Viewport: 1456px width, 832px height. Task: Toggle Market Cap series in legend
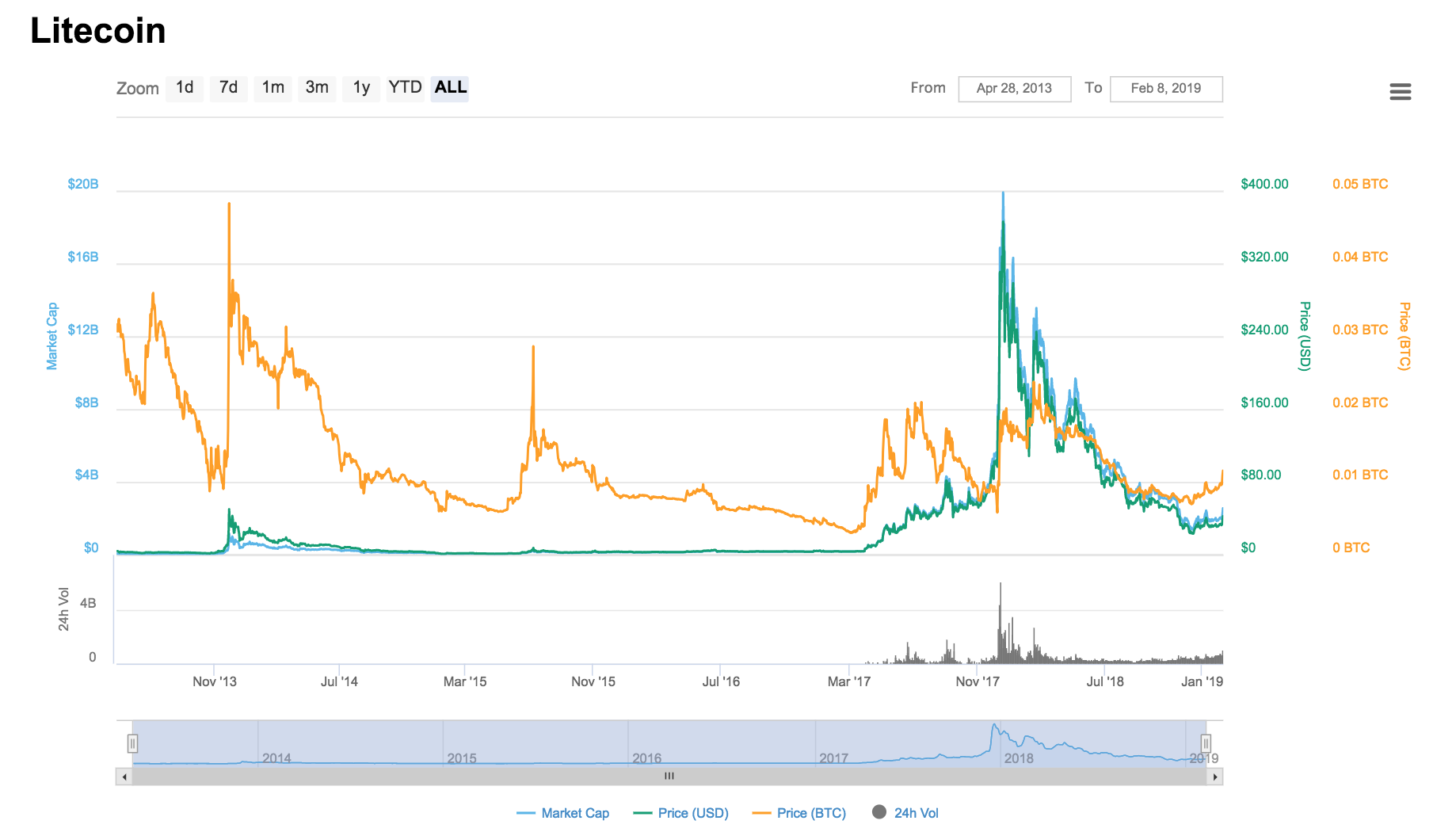click(562, 813)
